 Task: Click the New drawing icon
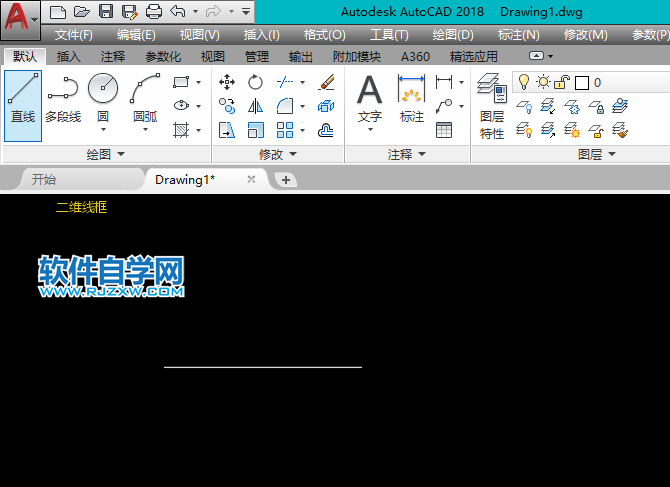point(58,12)
